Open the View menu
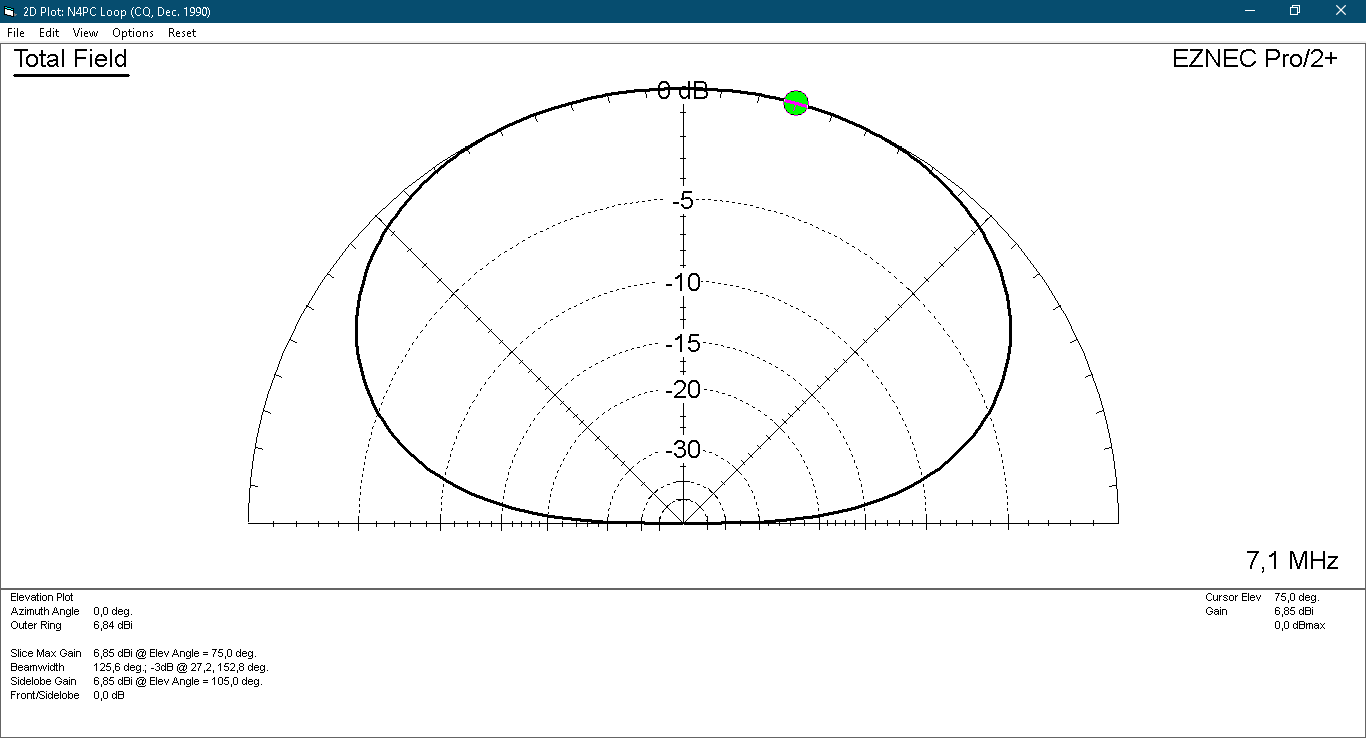The image size is (1366, 738). point(85,33)
